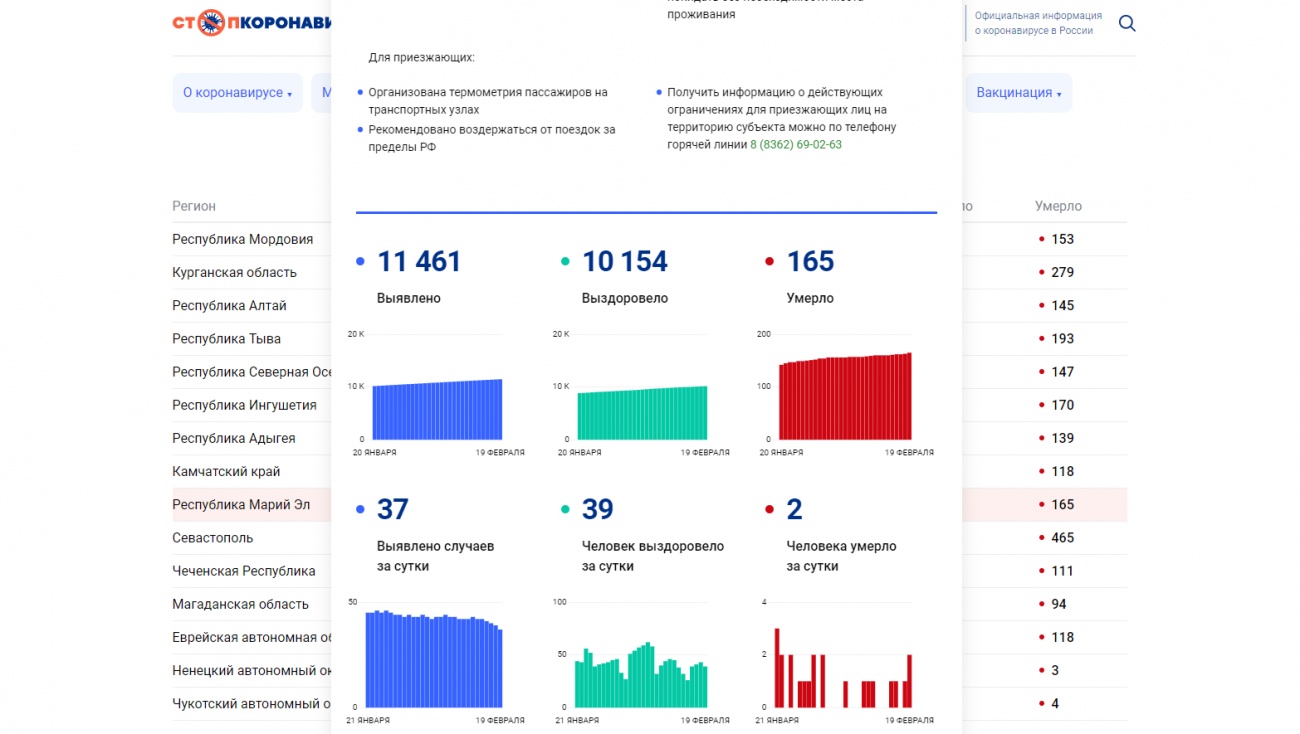
Task: Click Севастополь in the regions table
Action: click(x=212, y=538)
